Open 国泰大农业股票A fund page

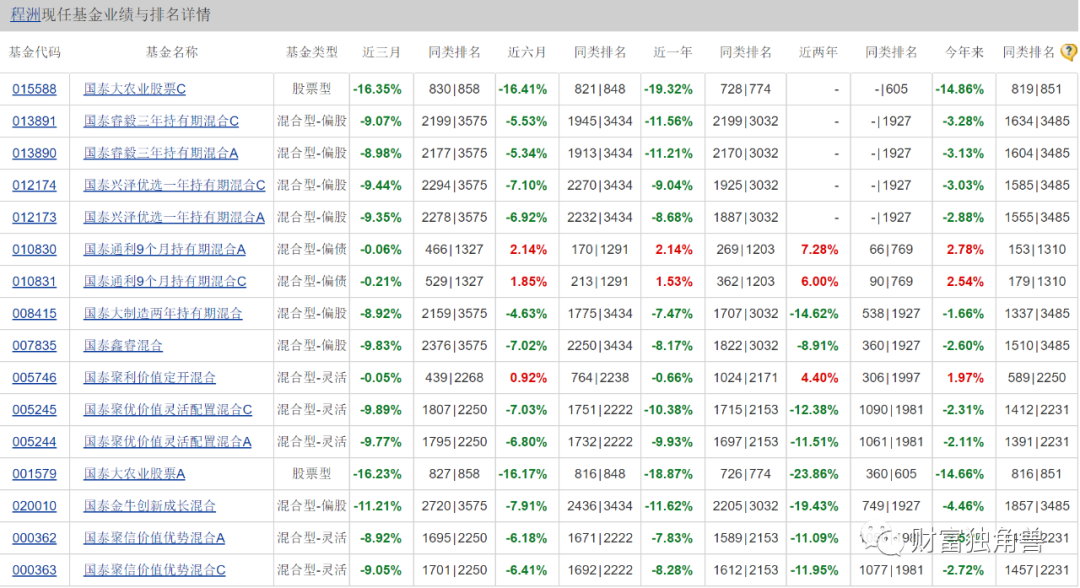point(134,474)
